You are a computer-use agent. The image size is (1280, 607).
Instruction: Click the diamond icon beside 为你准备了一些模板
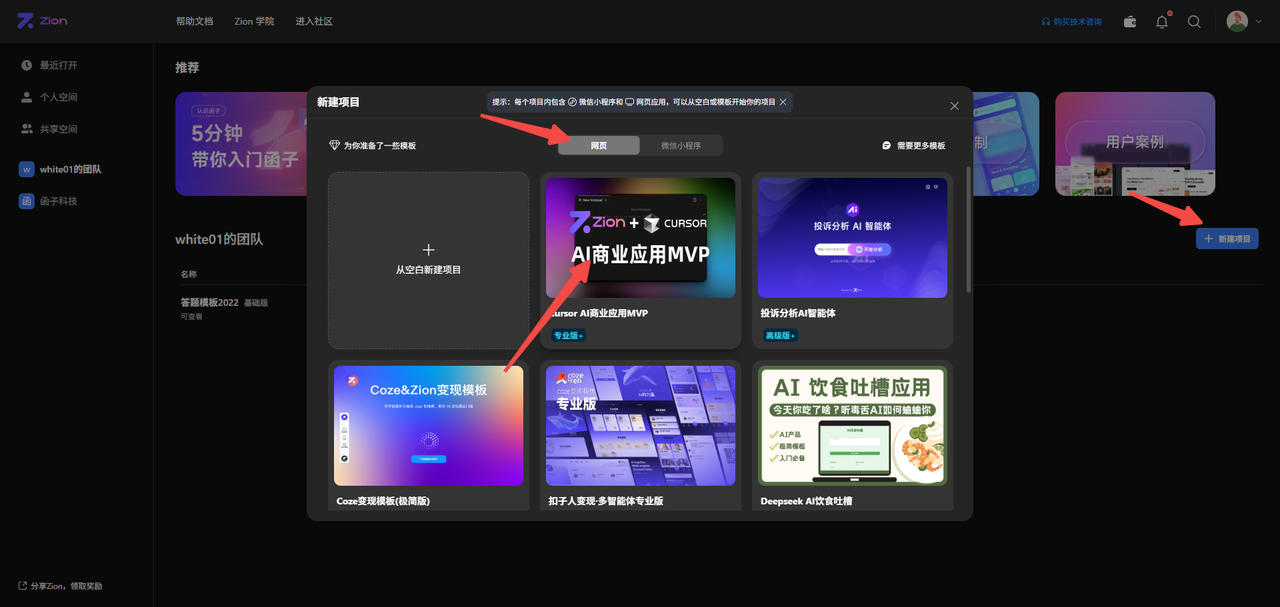(335, 146)
